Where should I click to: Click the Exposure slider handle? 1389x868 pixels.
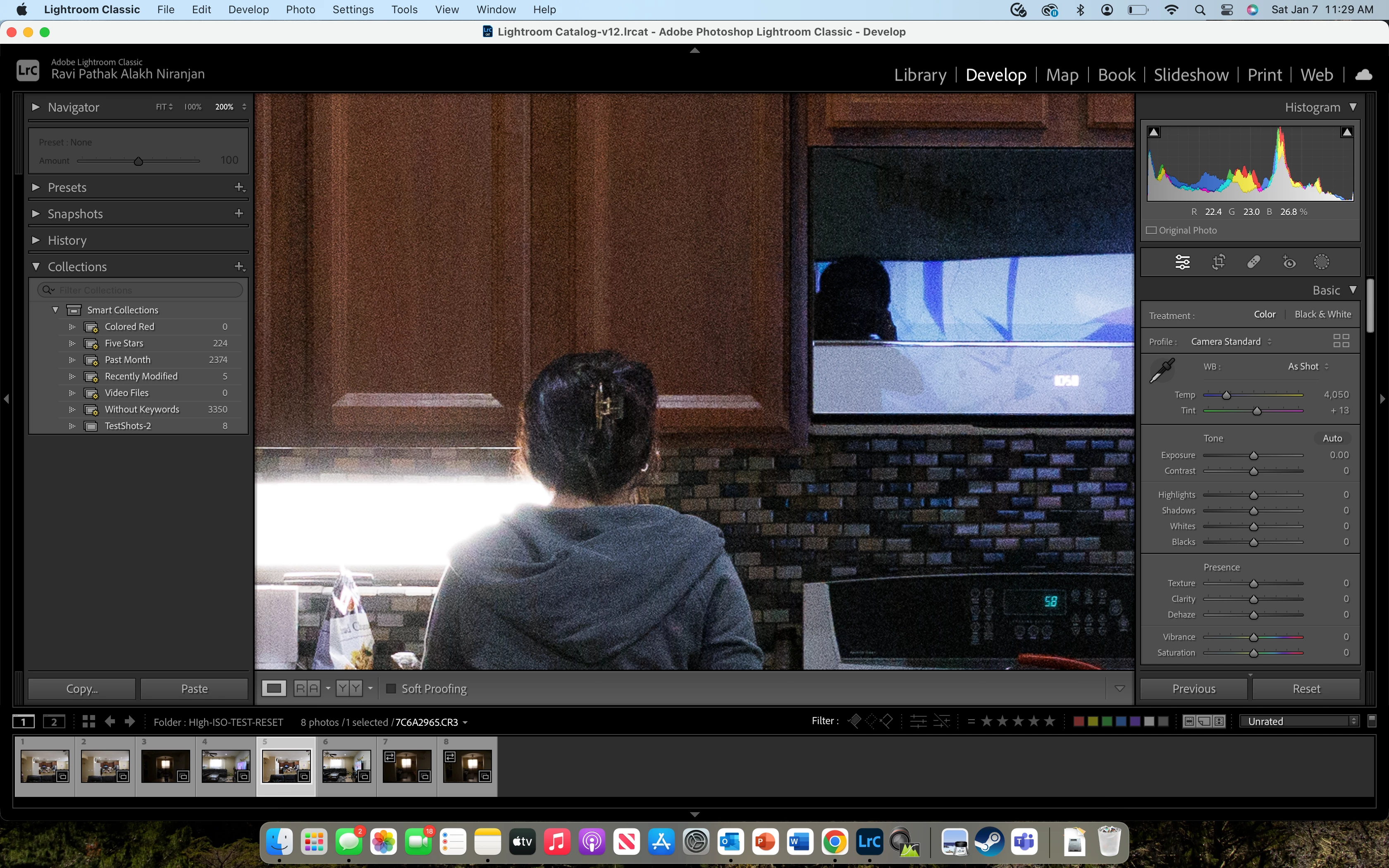(1253, 455)
